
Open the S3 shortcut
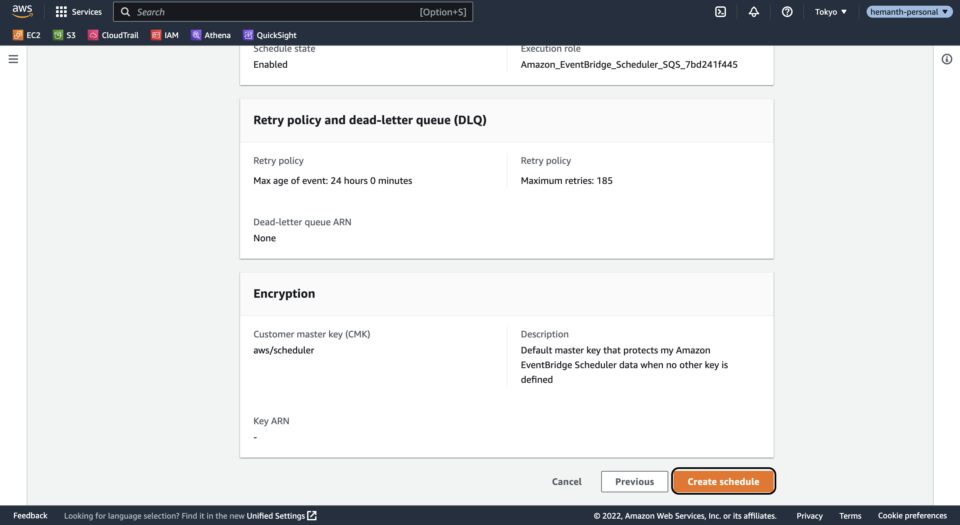pyautogui.click(x=64, y=35)
